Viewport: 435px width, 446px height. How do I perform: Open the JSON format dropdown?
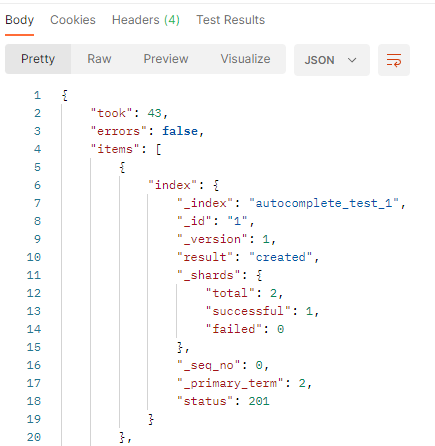click(x=332, y=60)
